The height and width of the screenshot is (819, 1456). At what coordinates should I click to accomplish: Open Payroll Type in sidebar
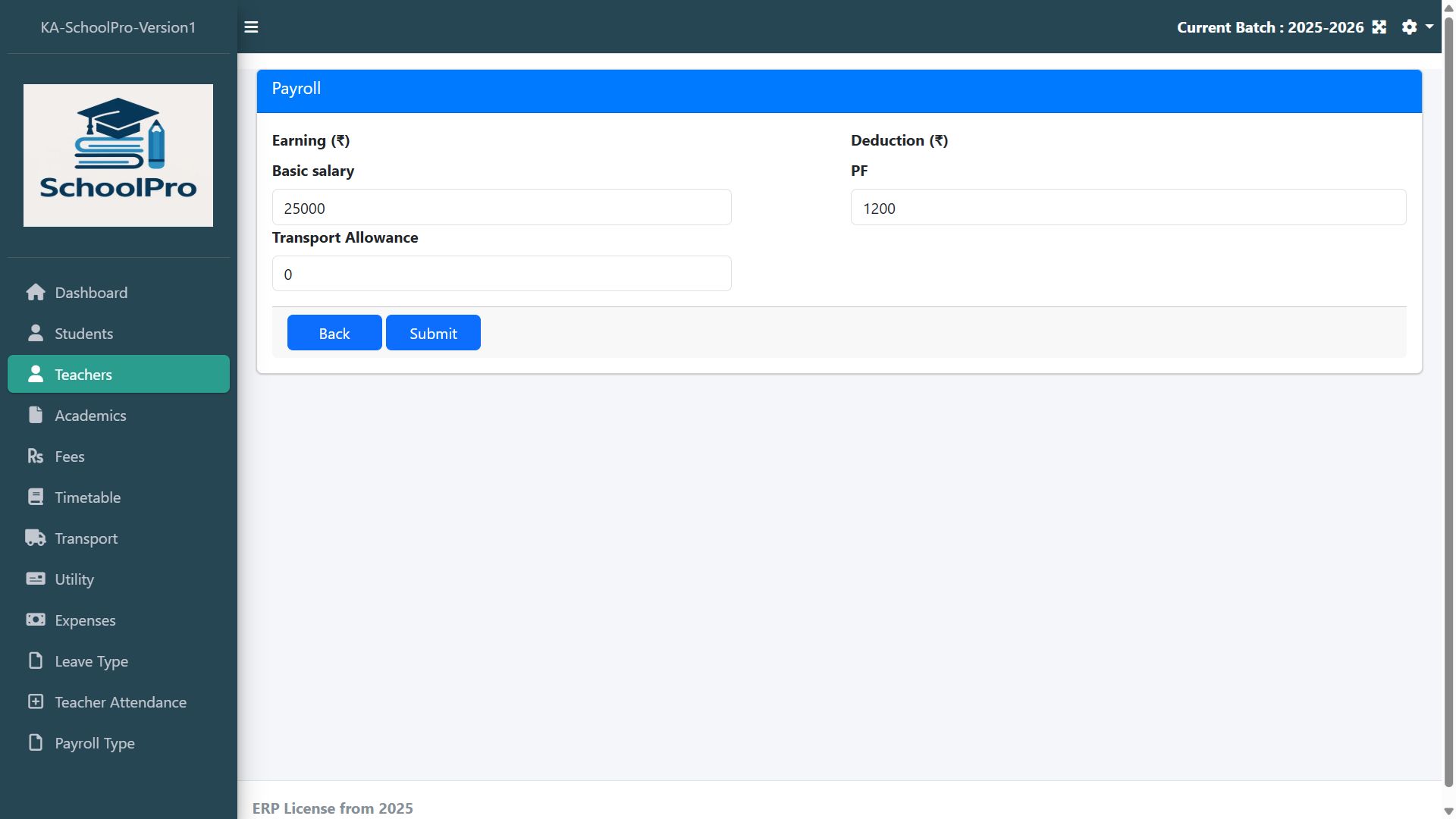(x=94, y=743)
